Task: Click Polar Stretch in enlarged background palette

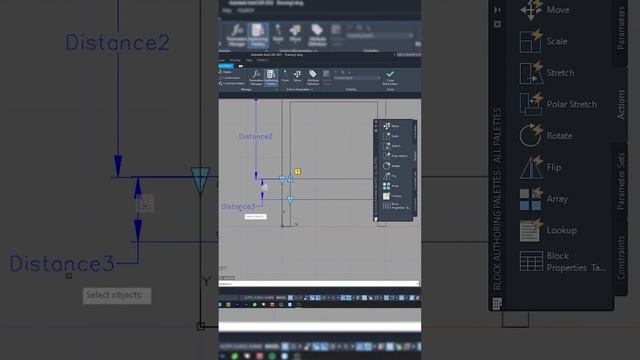Action: (558, 104)
